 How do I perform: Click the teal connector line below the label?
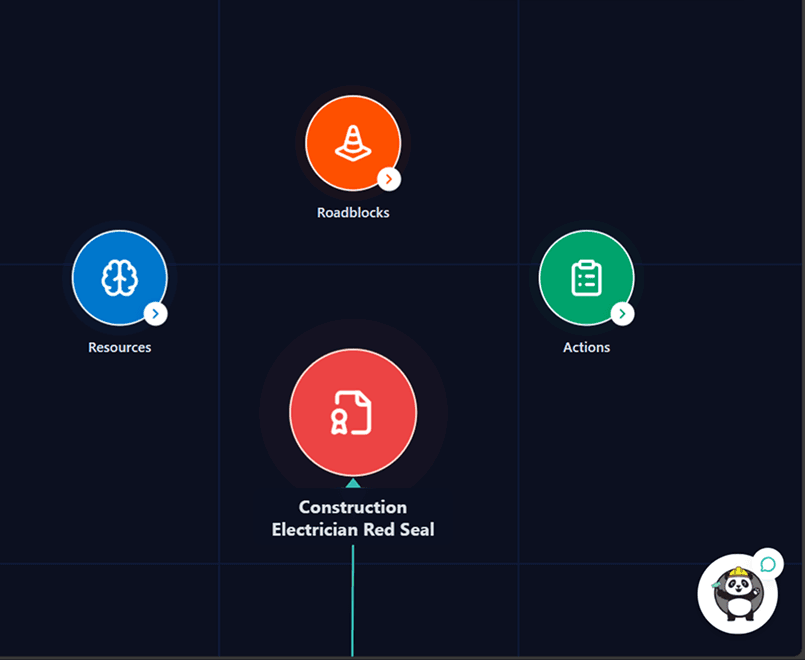(x=352, y=600)
